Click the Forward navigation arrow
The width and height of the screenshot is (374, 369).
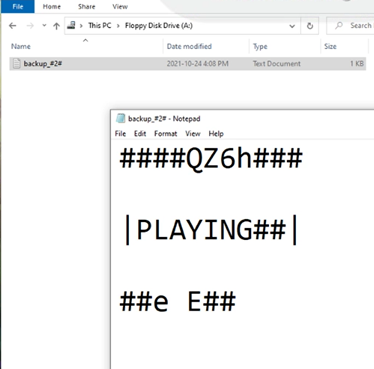pos(30,26)
